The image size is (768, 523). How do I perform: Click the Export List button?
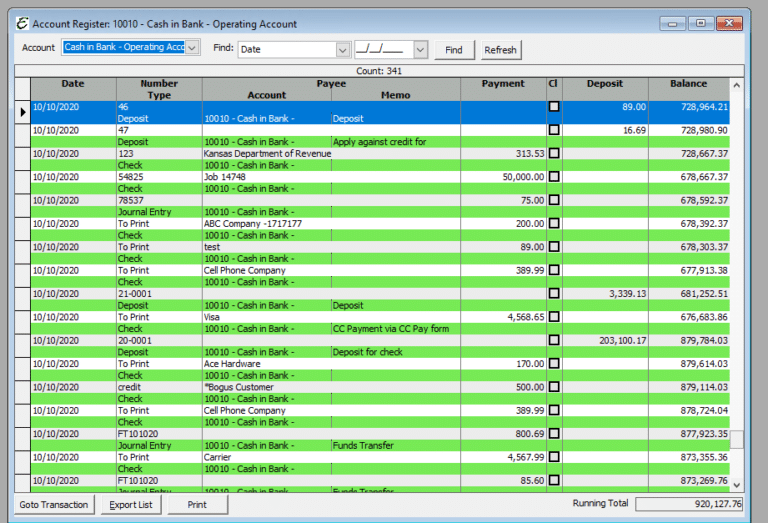point(131,505)
